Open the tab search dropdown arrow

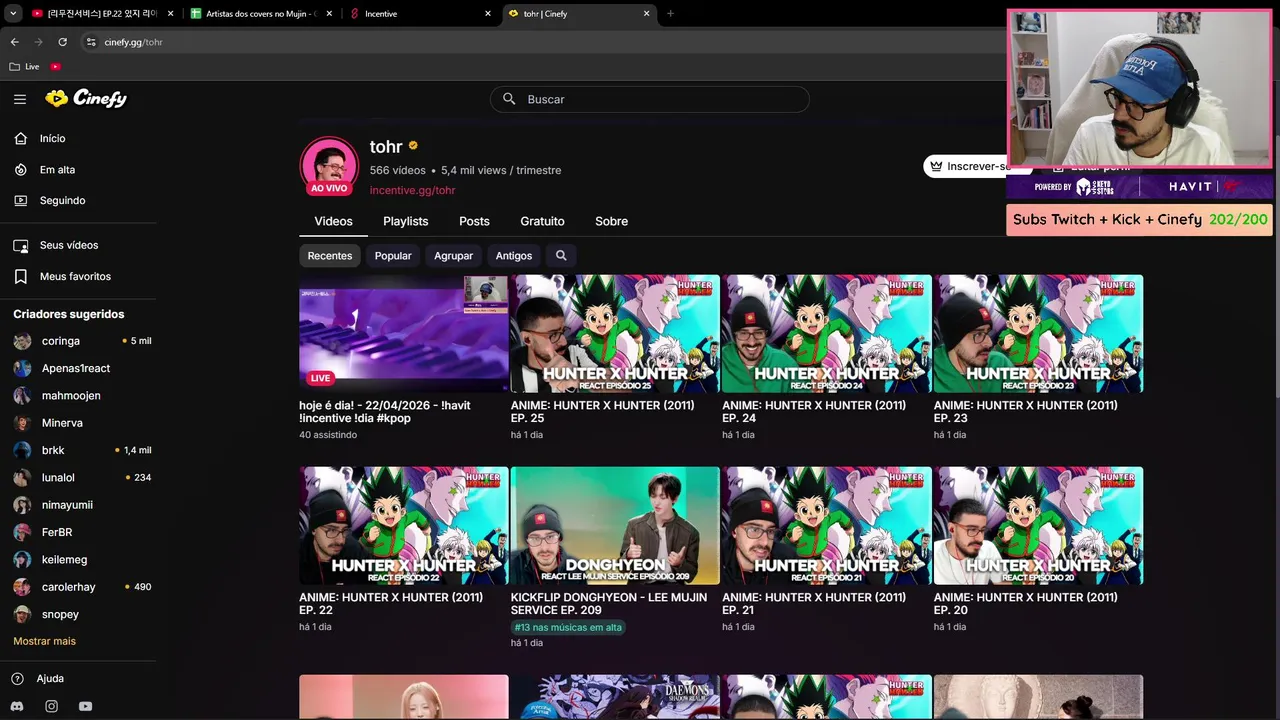coord(13,14)
